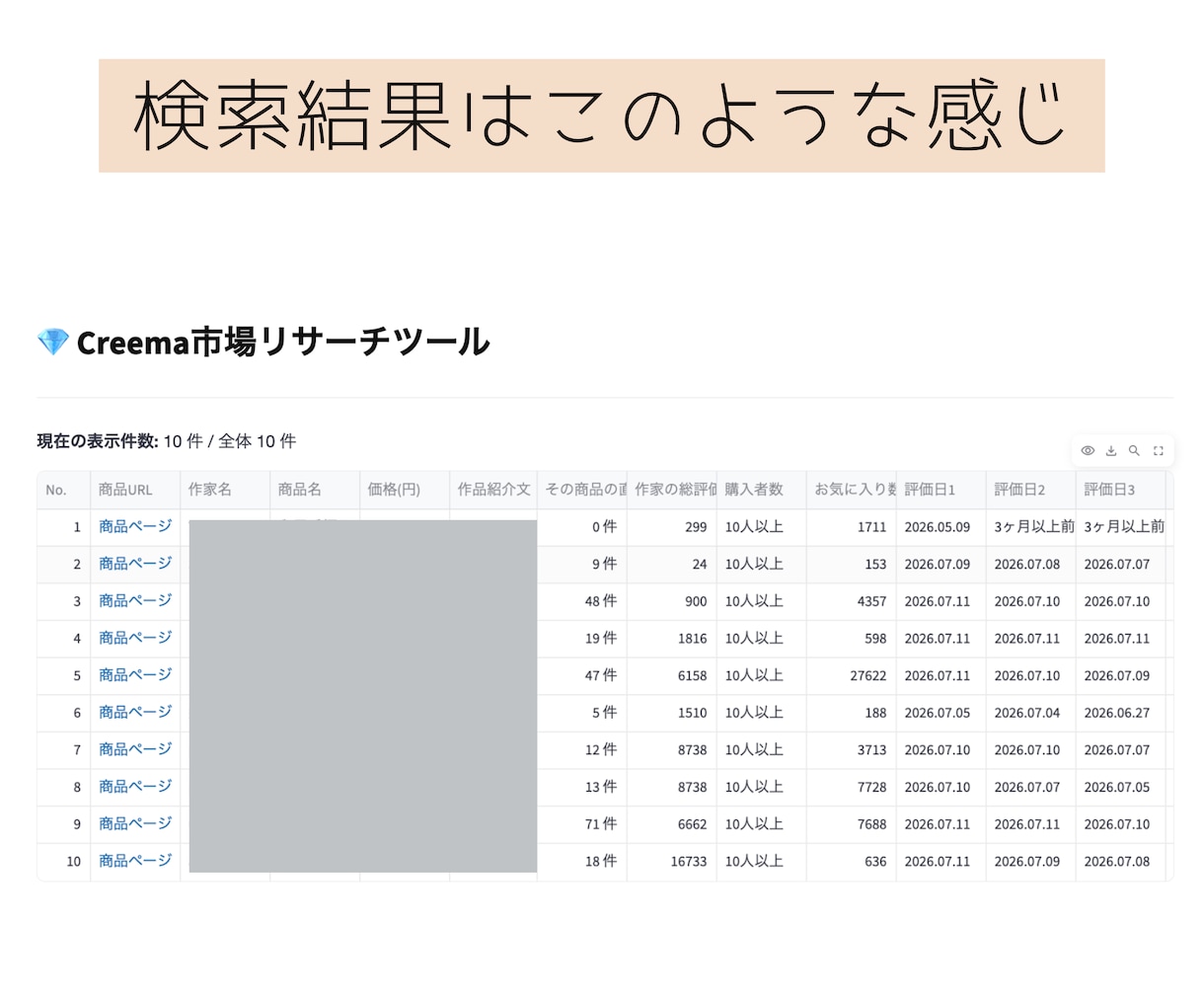The width and height of the screenshot is (1204, 1002).
Task: Click the Creema市場リサーチツール heading
Action: click(283, 343)
